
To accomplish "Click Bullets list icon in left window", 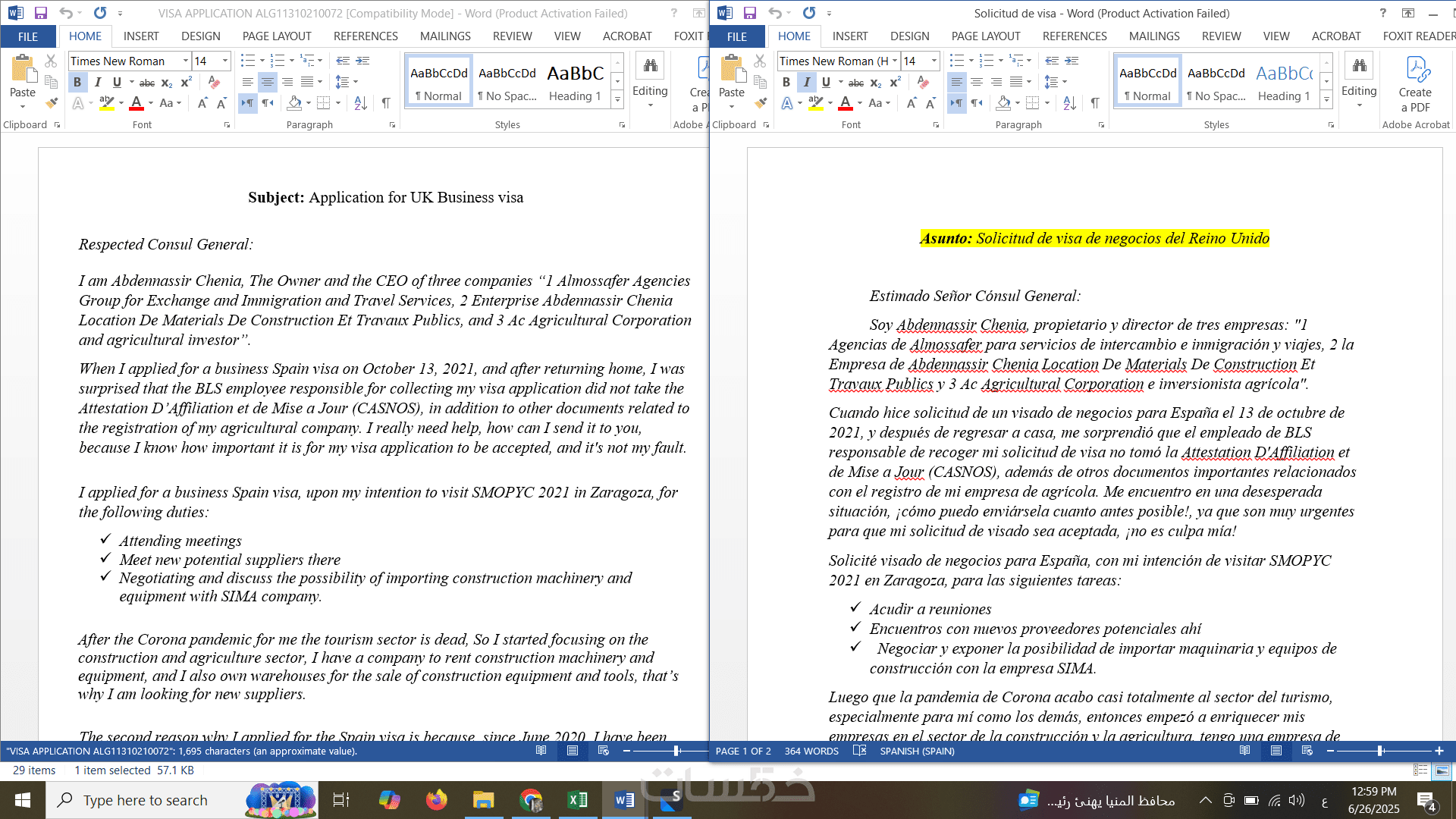I will pos(247,61).
